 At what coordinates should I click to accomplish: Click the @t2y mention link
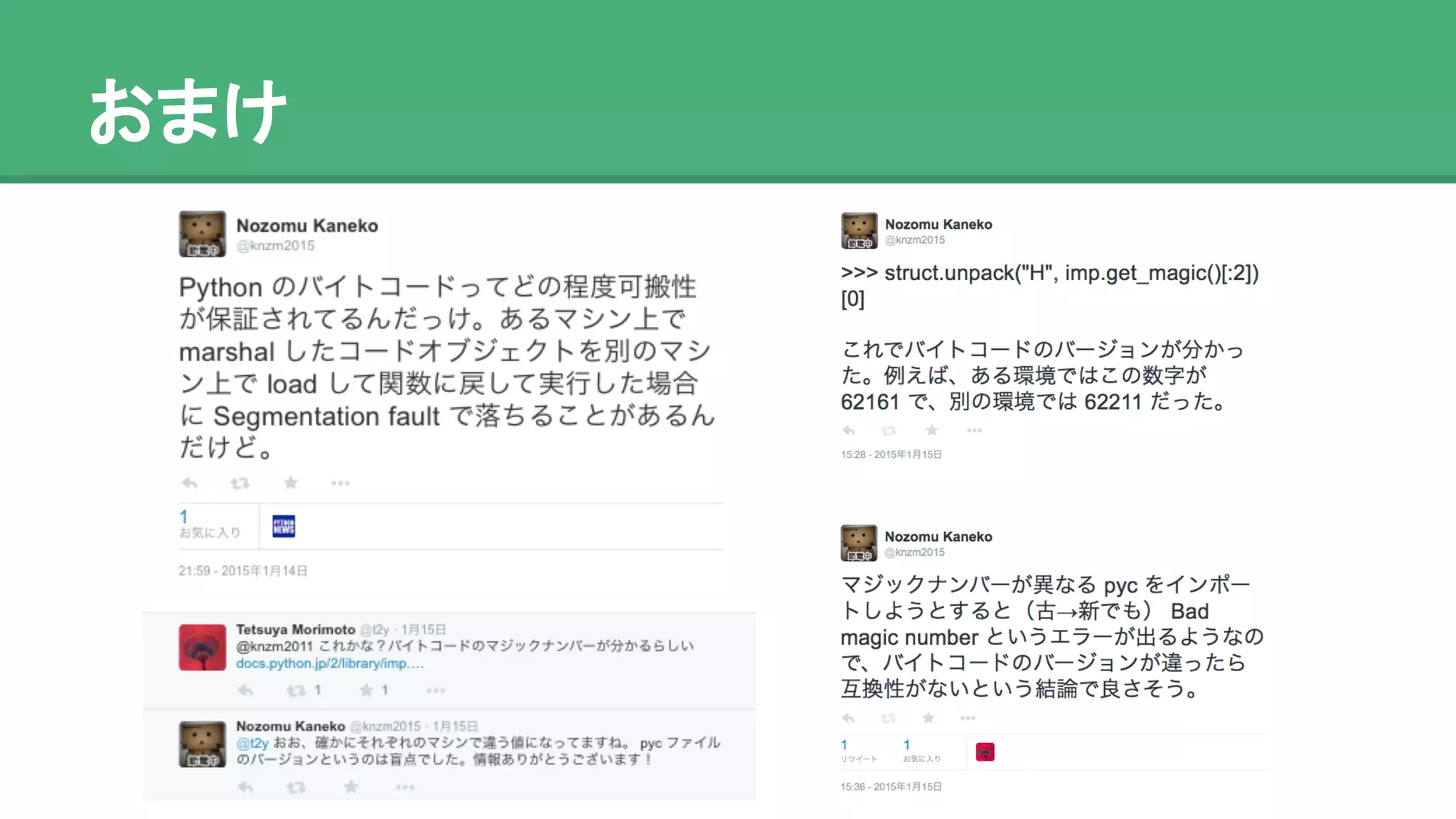pyautogui.click(x=252, y=743)
